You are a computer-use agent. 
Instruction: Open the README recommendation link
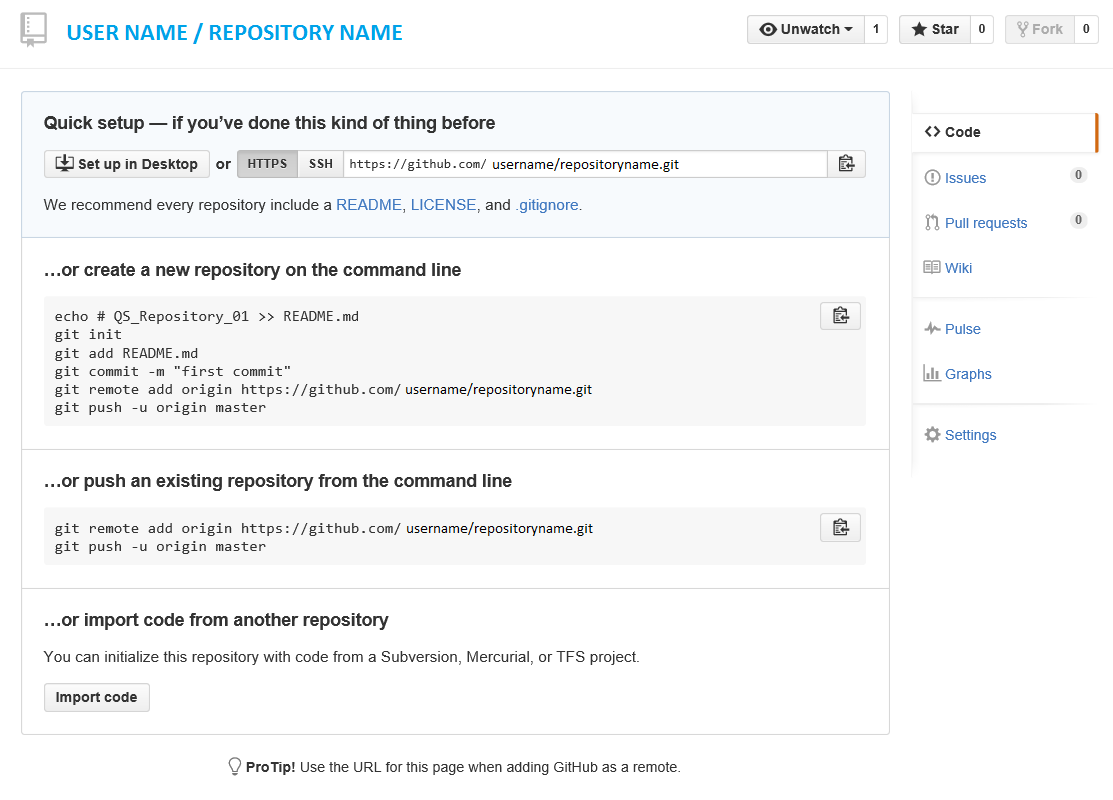pos(369,204)
